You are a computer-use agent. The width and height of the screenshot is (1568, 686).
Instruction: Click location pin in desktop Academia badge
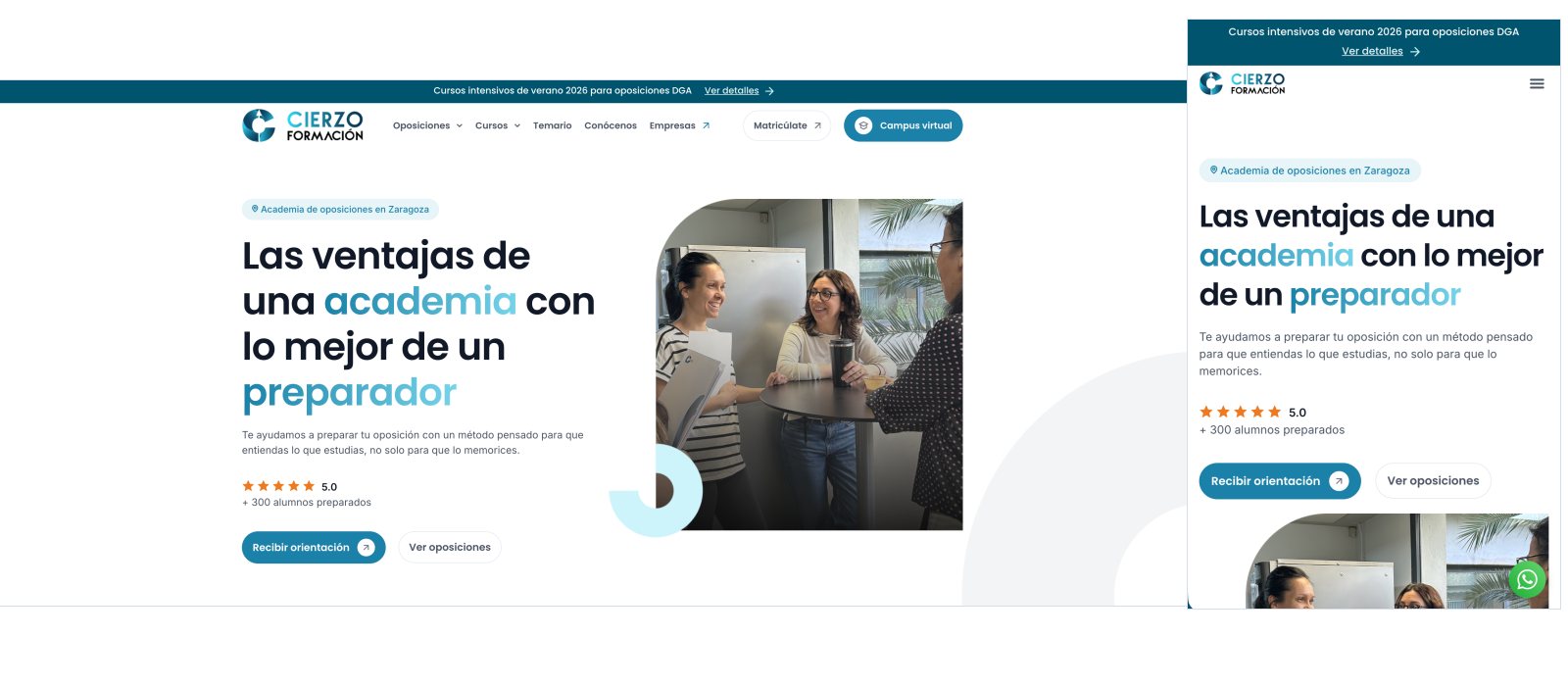(x=255, y=209)
